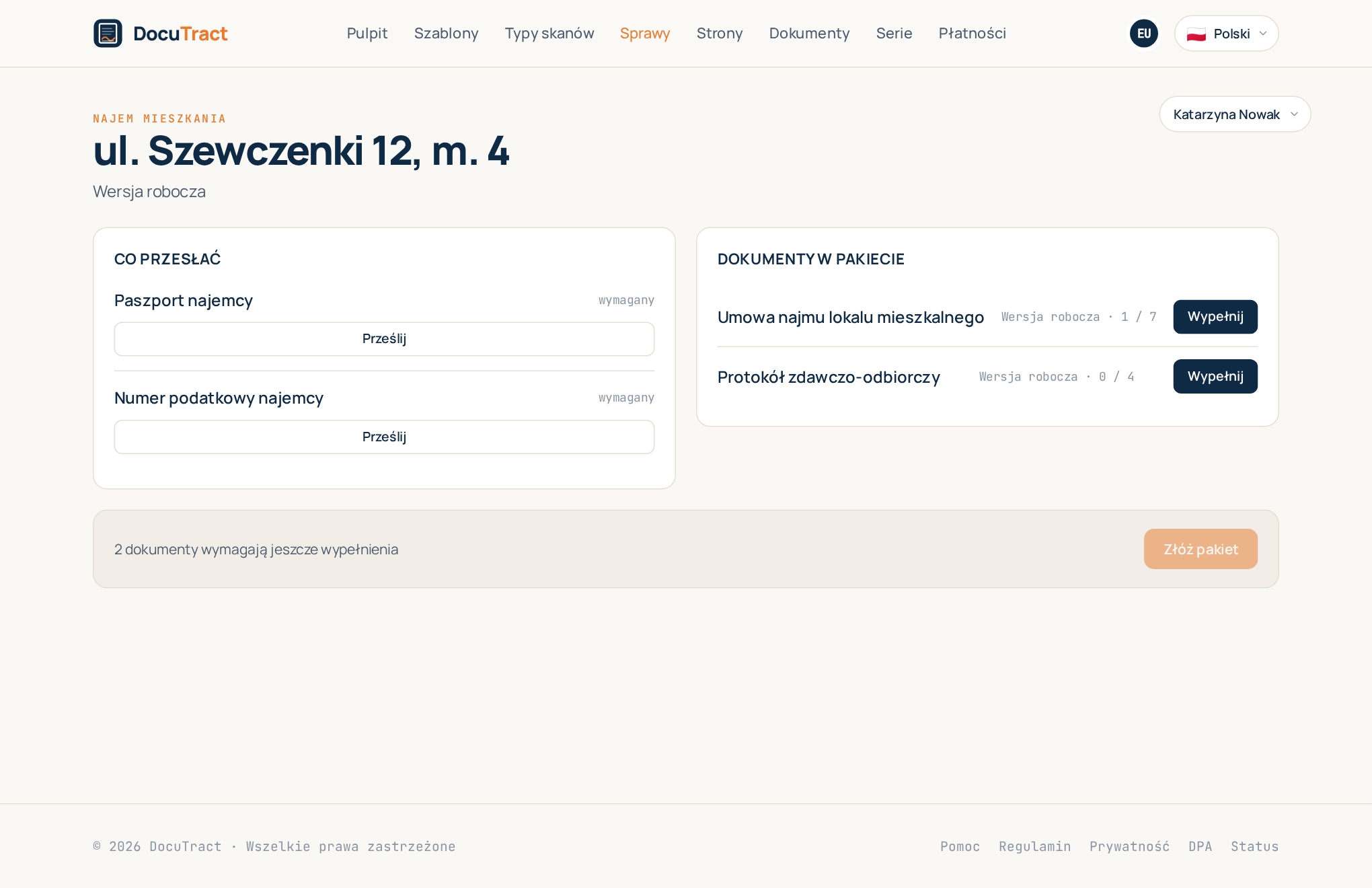
Task: Click the Polish flag icon
Action: pyautogui.click(x=1196, y=34)
